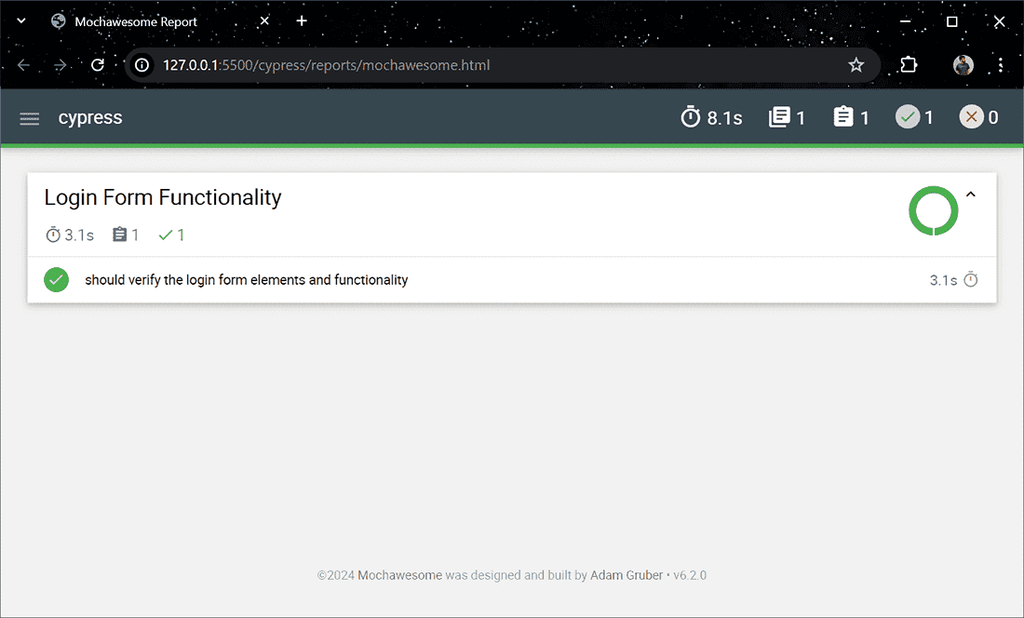Click the passed tests checkmark icon in header
This screenshot has width=1024, height=618.
coord(907,118)
